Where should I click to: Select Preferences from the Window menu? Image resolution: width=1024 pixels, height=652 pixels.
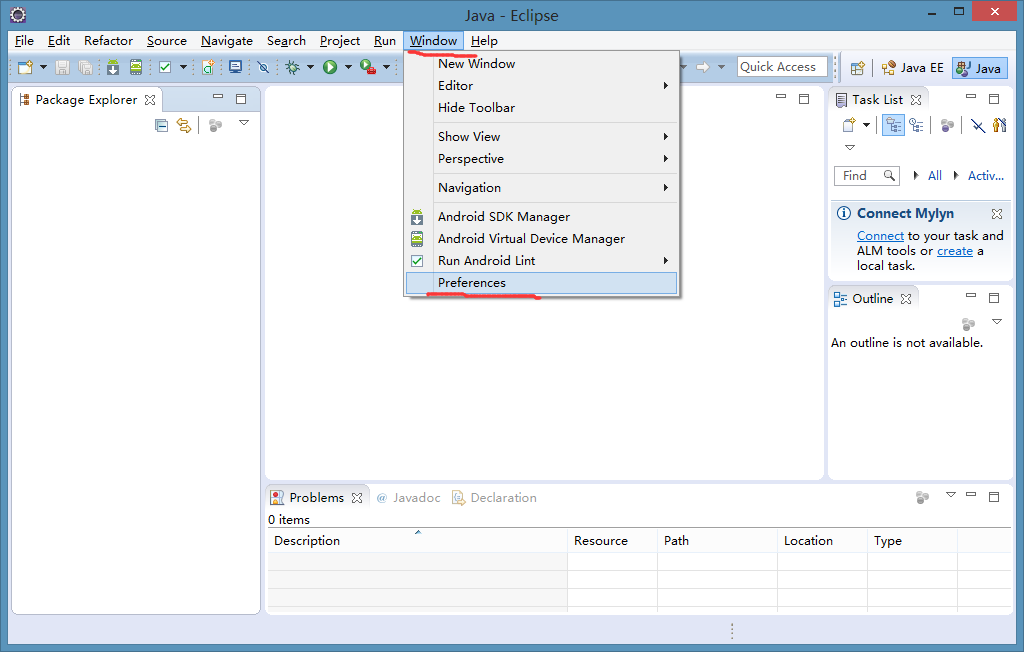(472, 283)
